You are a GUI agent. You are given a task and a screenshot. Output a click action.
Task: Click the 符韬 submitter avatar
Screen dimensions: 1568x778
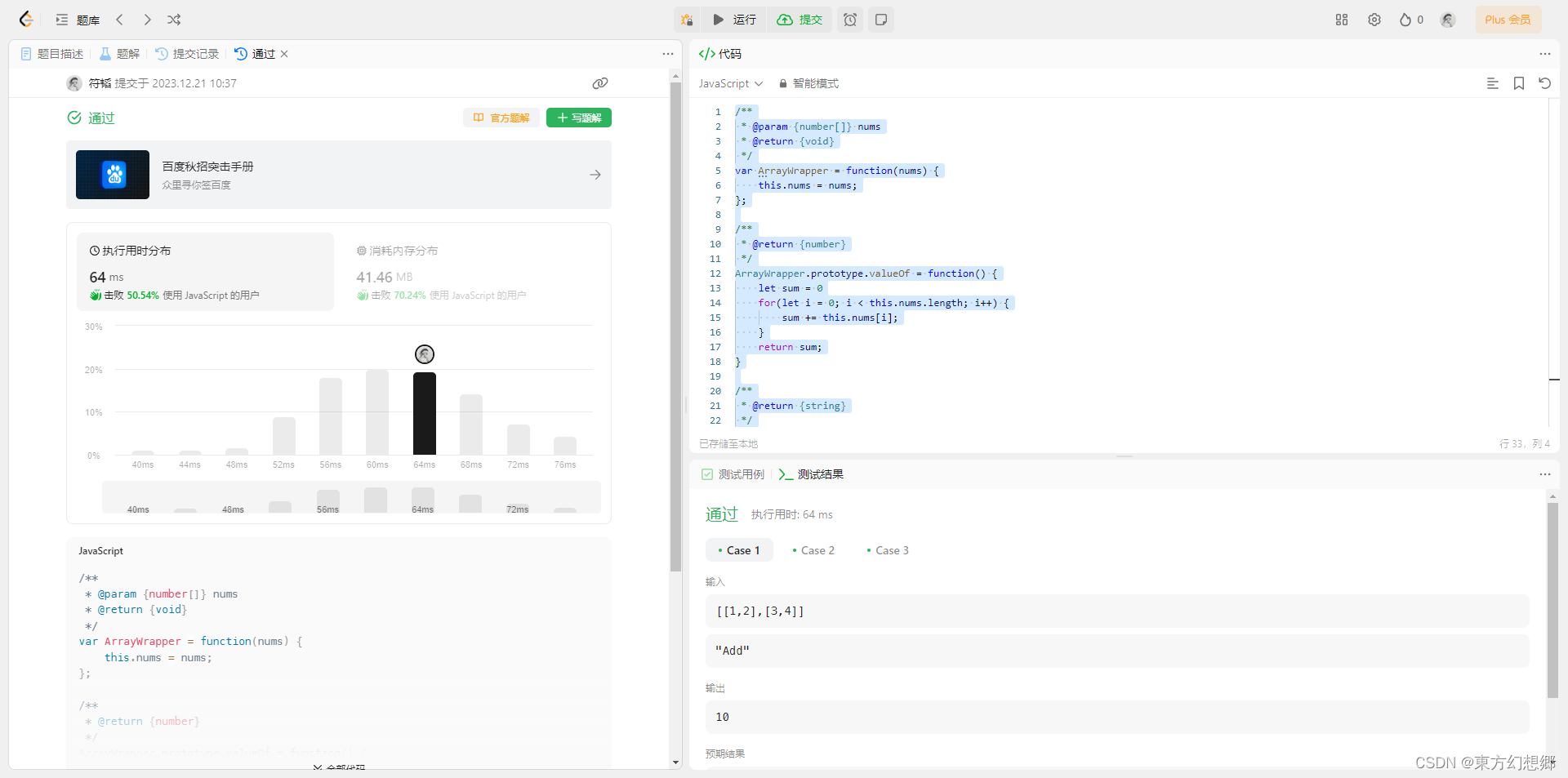point(74,83)
